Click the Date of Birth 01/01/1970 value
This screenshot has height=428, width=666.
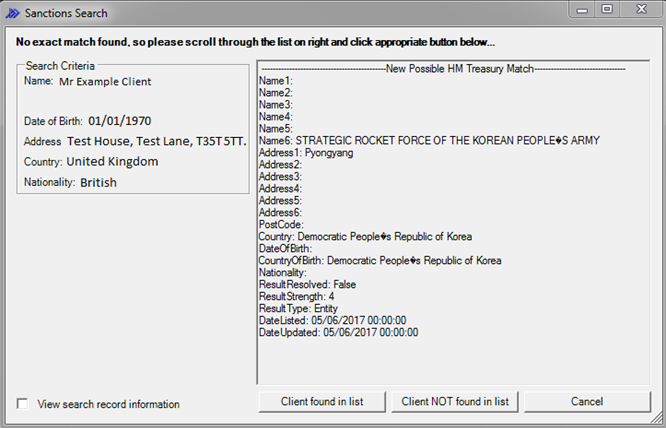coord(120,121)
